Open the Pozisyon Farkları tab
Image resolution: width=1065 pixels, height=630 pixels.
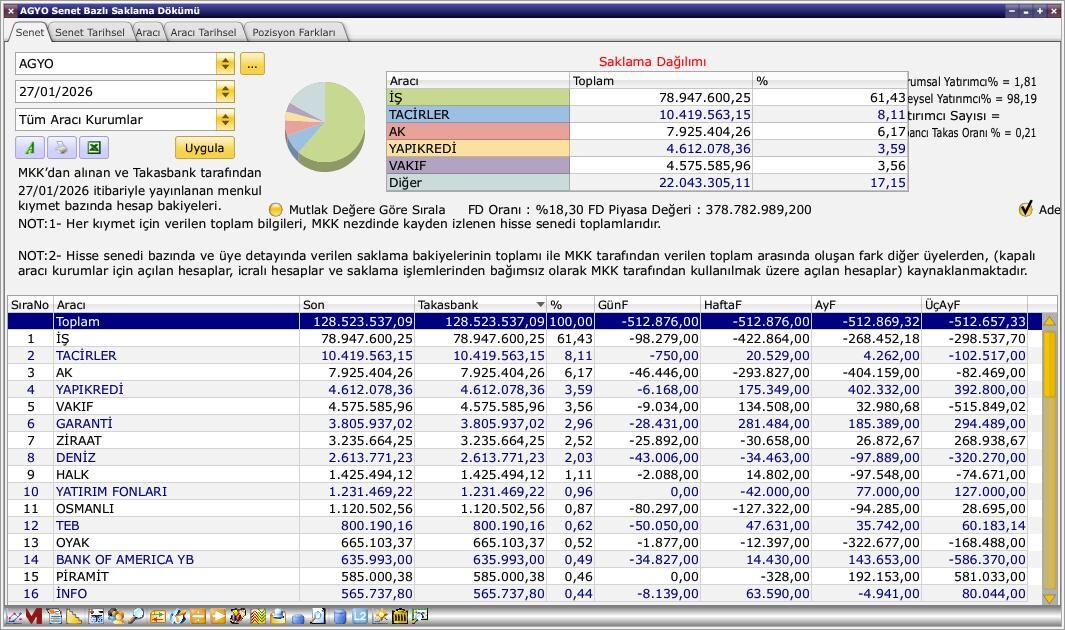(x=294, y=32)
